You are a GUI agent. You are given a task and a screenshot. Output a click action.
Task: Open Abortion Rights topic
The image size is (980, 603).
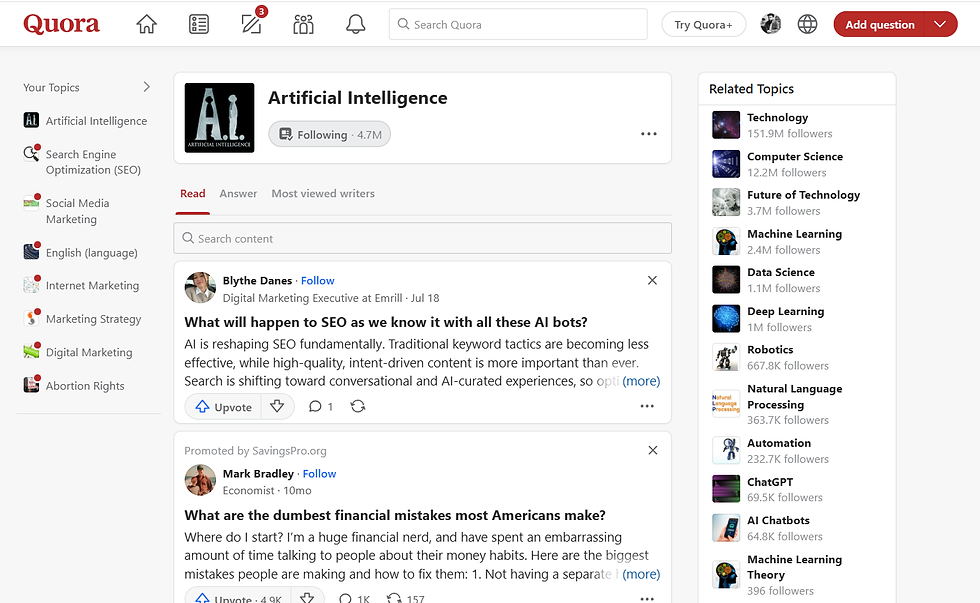coord(74,386)
